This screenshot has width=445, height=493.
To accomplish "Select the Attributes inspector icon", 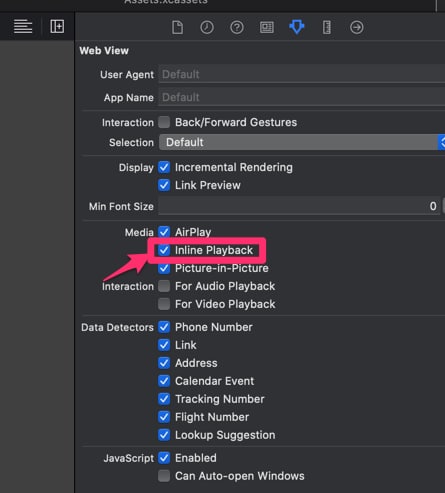I will tap(297, 27).
